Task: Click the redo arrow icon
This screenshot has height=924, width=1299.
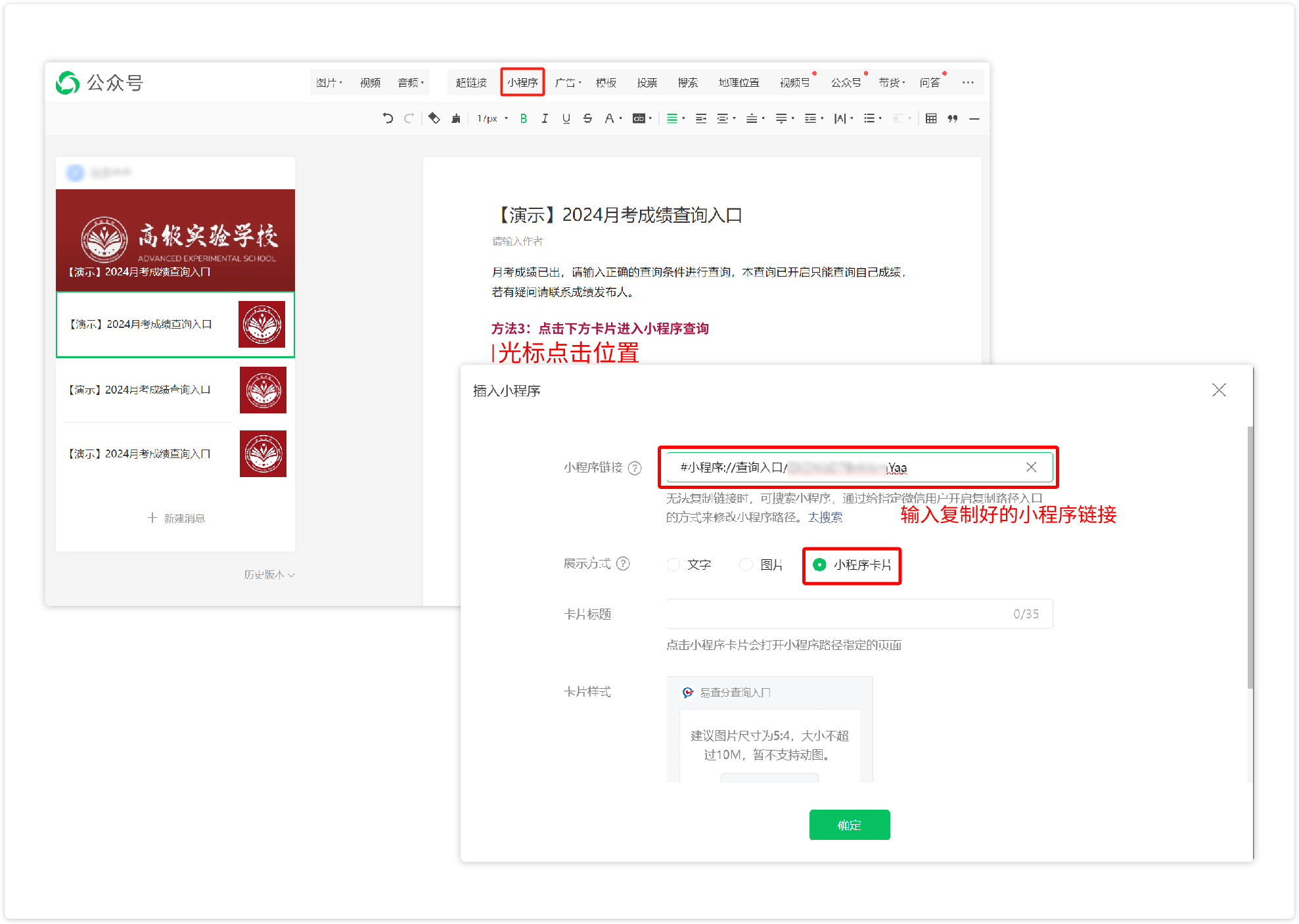Action: point(409,118)
